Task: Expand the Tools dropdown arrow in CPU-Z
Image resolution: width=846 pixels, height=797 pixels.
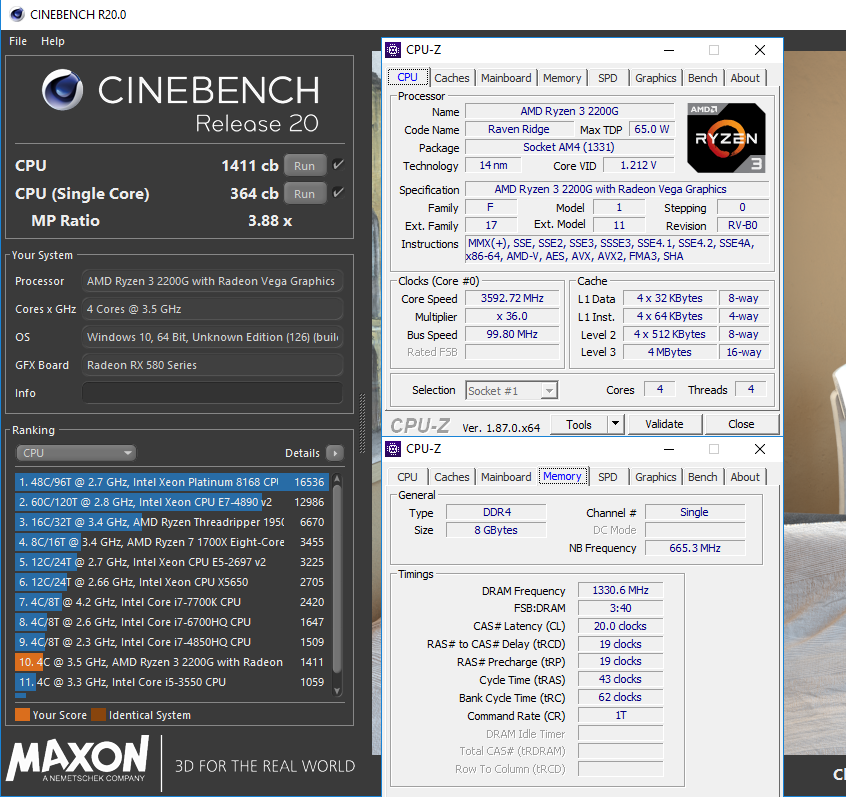Action: 616,425
